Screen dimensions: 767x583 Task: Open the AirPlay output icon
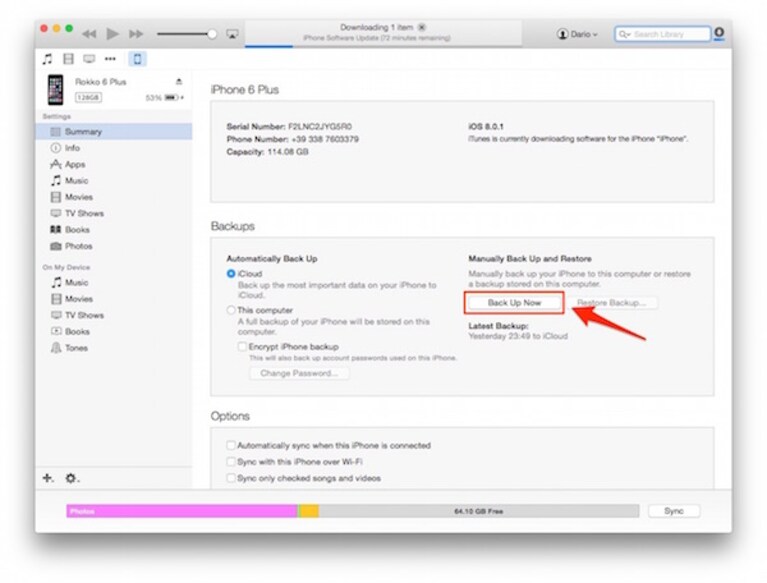(x=232, y=34)
